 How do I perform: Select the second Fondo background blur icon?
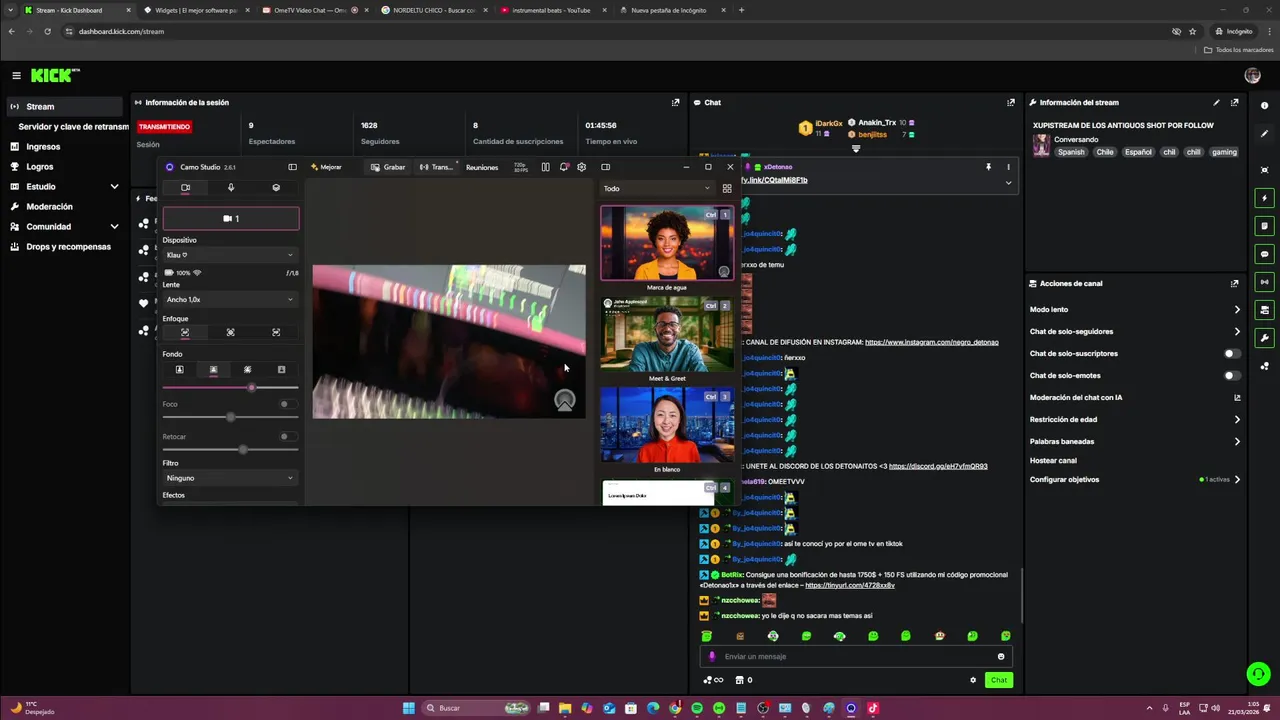(213, 369)
